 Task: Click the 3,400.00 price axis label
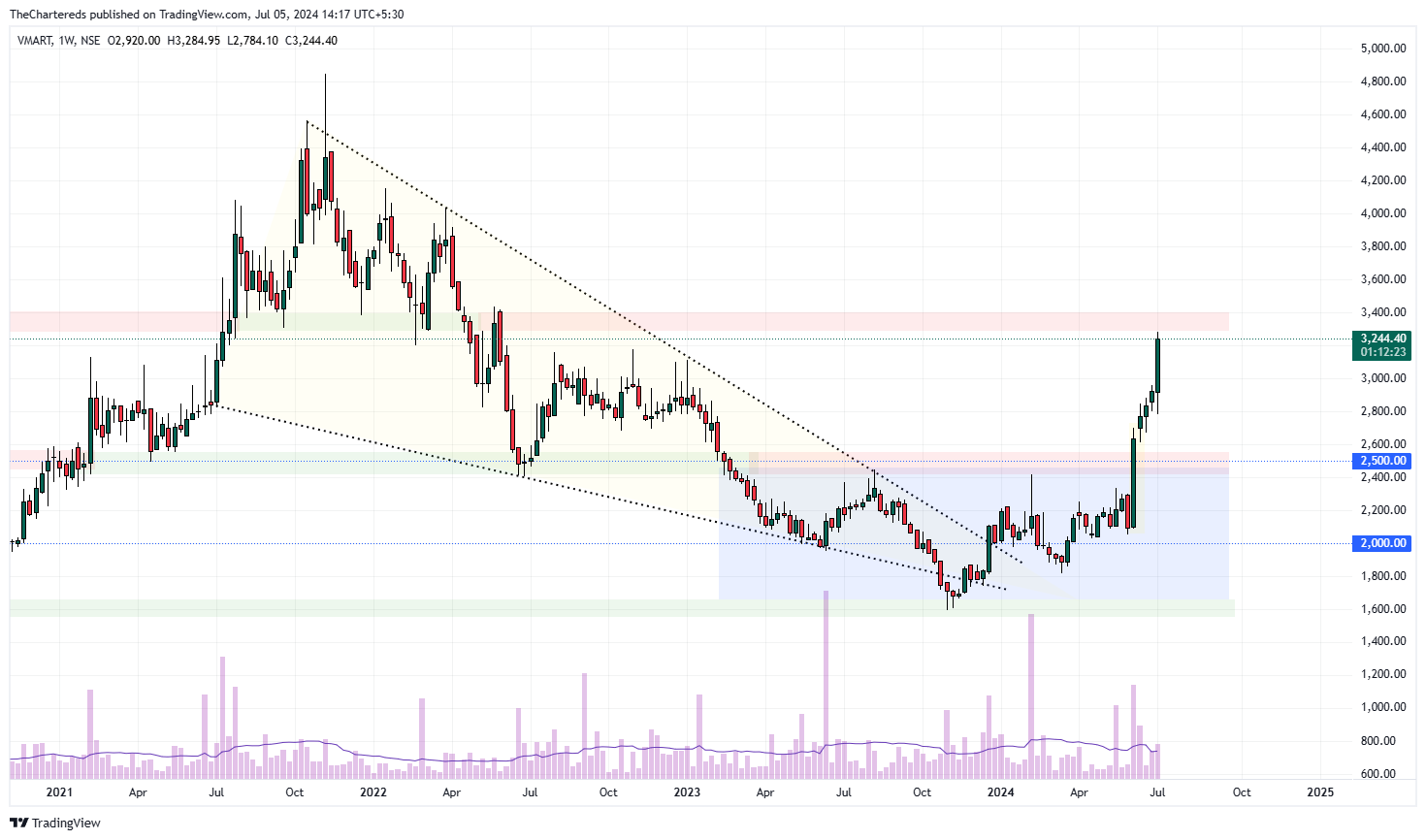[x=1383, y=312]
